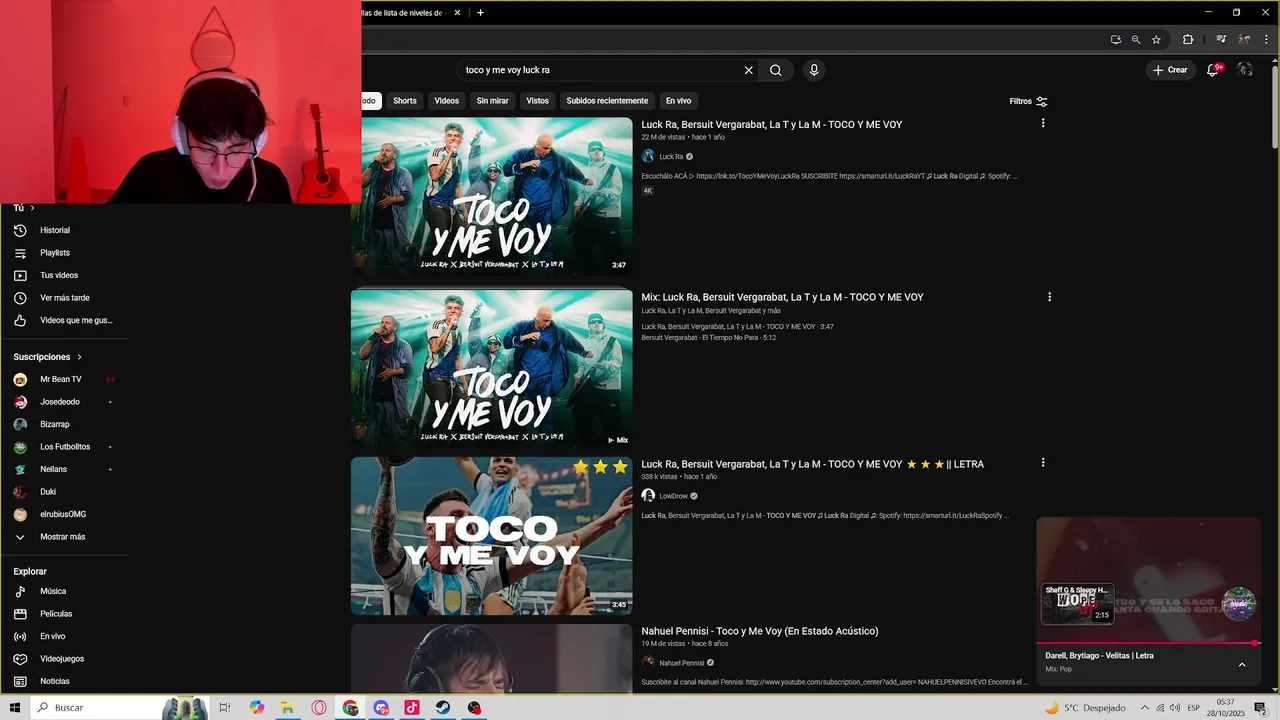This screenshot has width=1280, height=720.
Task: Open YouTube notifications bell
Action: (1213, 70)
